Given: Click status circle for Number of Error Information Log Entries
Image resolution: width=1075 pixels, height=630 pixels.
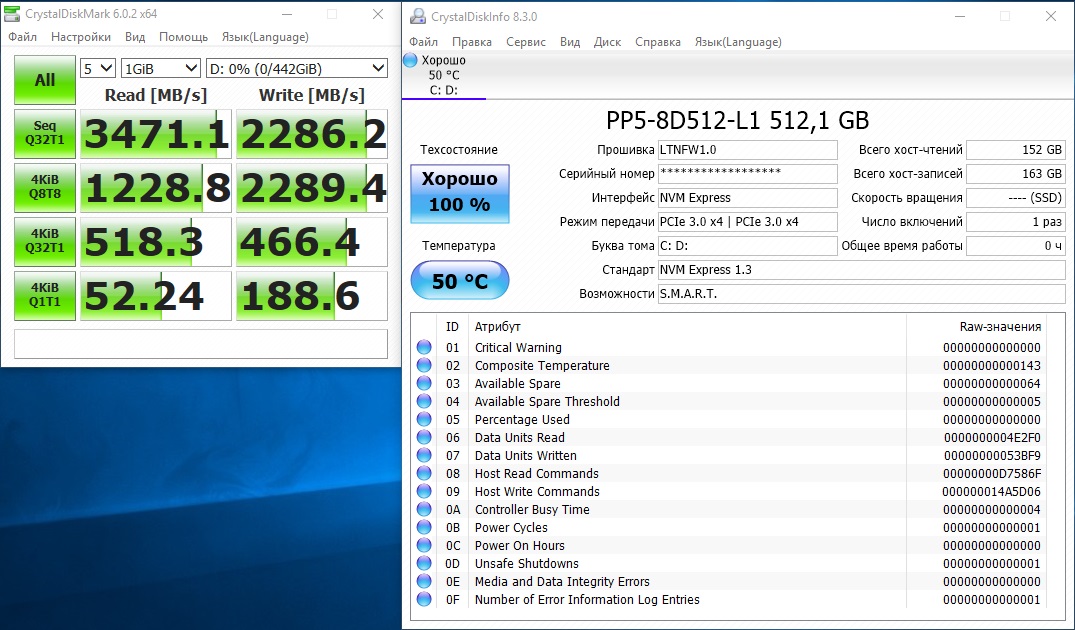Looking at the screenshot, I should [424, 599].
